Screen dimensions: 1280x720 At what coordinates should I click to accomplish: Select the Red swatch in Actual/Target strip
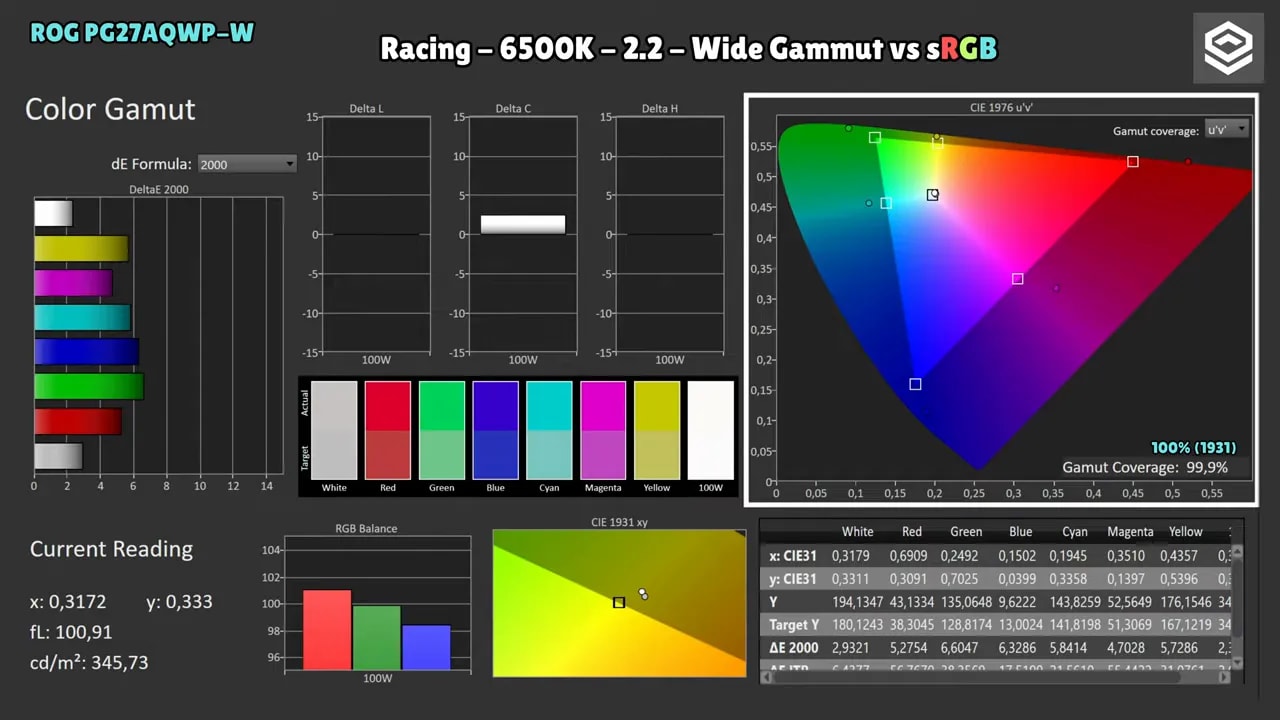tap(388, 430)
